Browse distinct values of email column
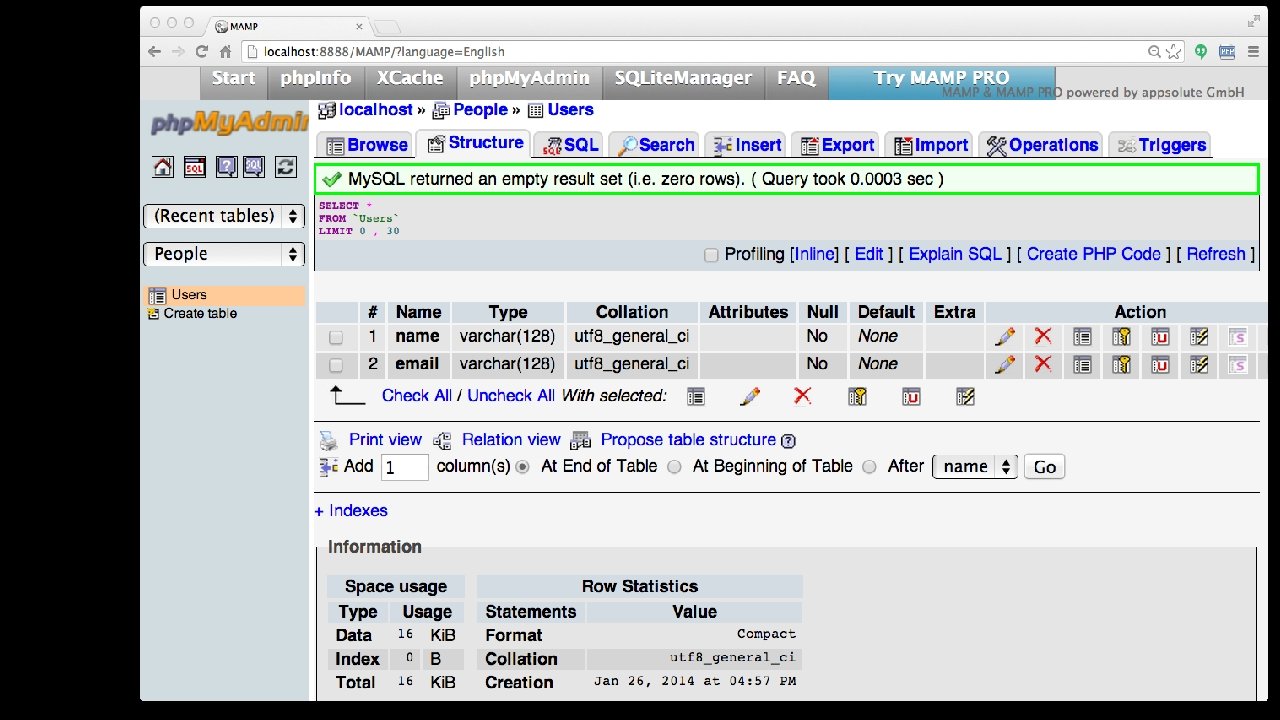The height and width of the screenshot is (720, 1280). coord(1082,365)
